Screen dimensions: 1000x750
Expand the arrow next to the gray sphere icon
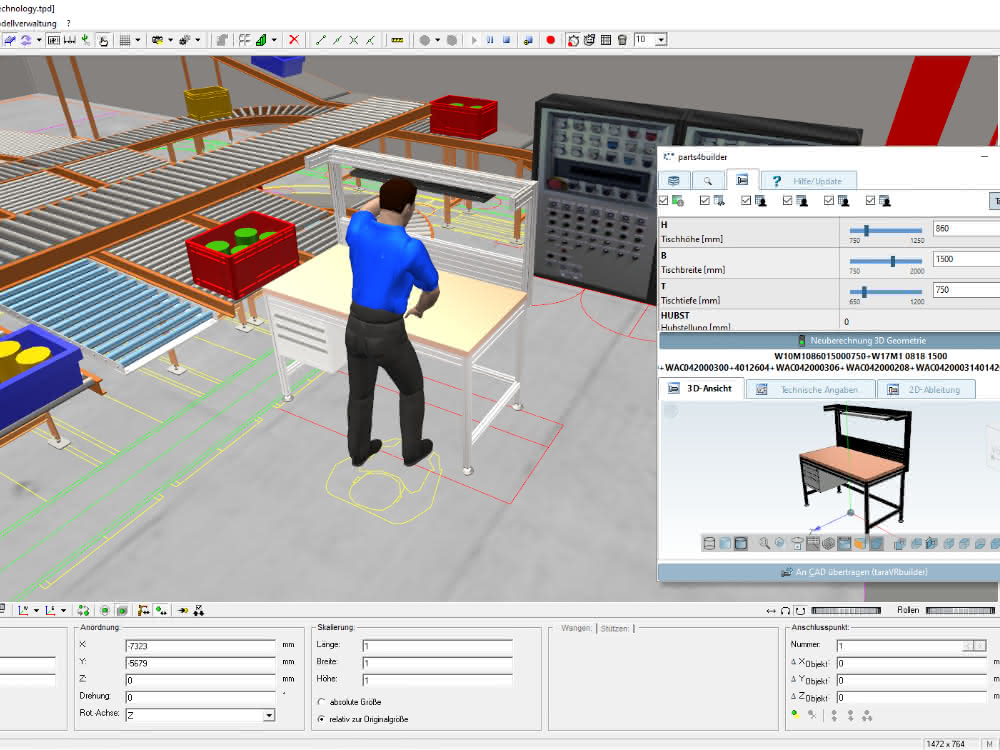click(x=438, y=40)
